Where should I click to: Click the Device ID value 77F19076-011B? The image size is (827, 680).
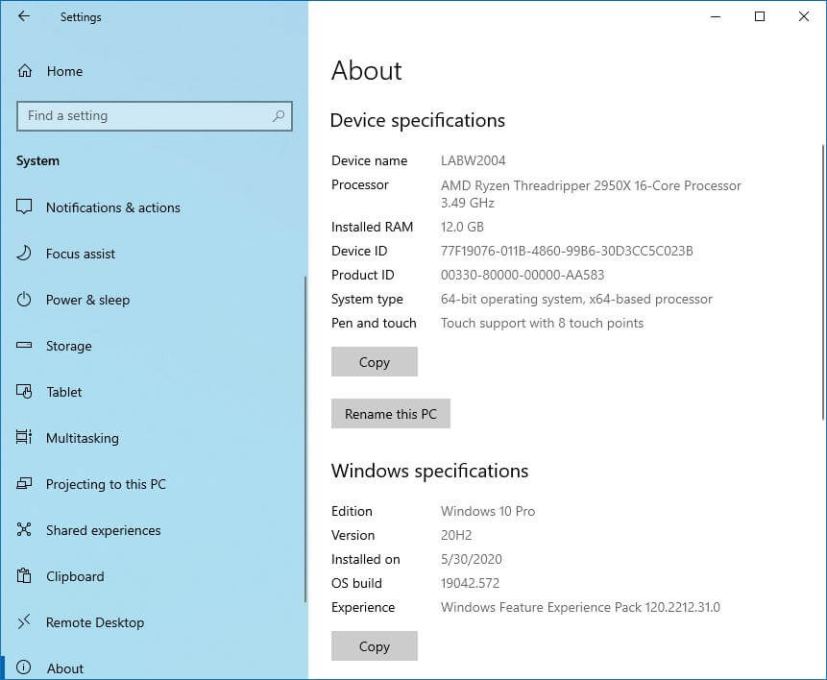pyautogui.click(x=567, y=251)
